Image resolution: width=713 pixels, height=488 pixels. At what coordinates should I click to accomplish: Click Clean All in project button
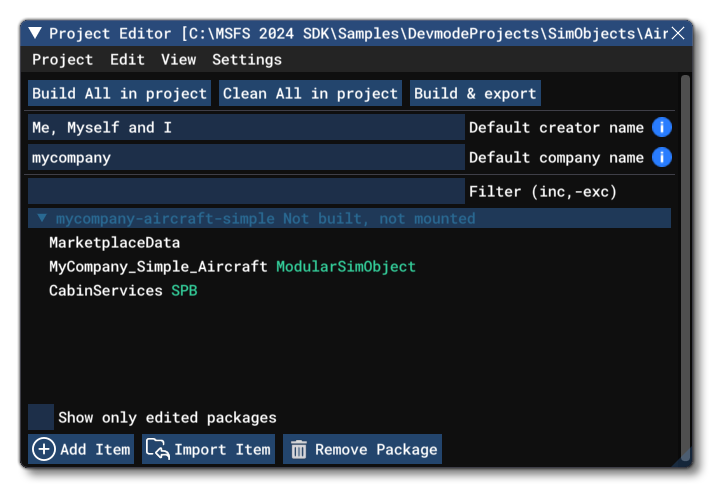click(310, 93)
